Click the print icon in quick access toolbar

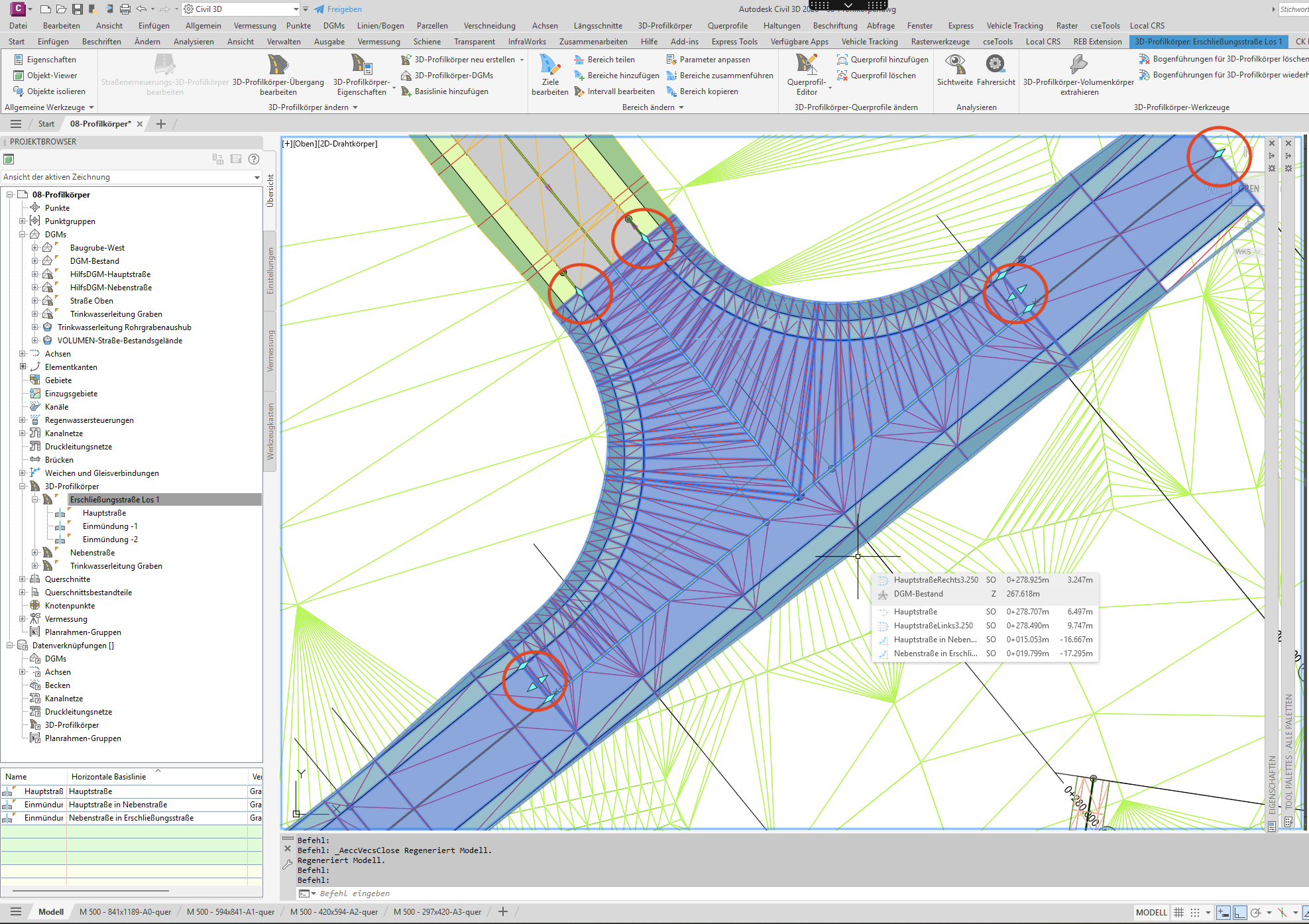tap(125, 9)
